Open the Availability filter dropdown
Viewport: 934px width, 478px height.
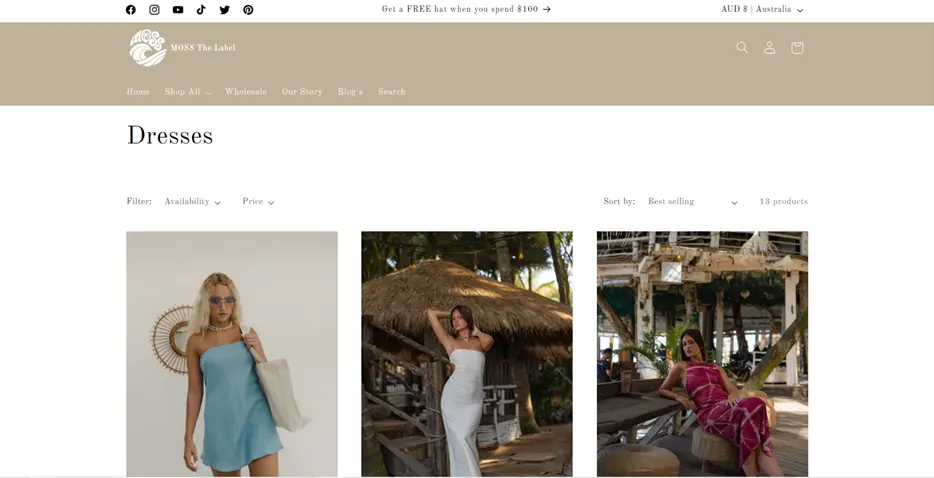coord(192,202)
